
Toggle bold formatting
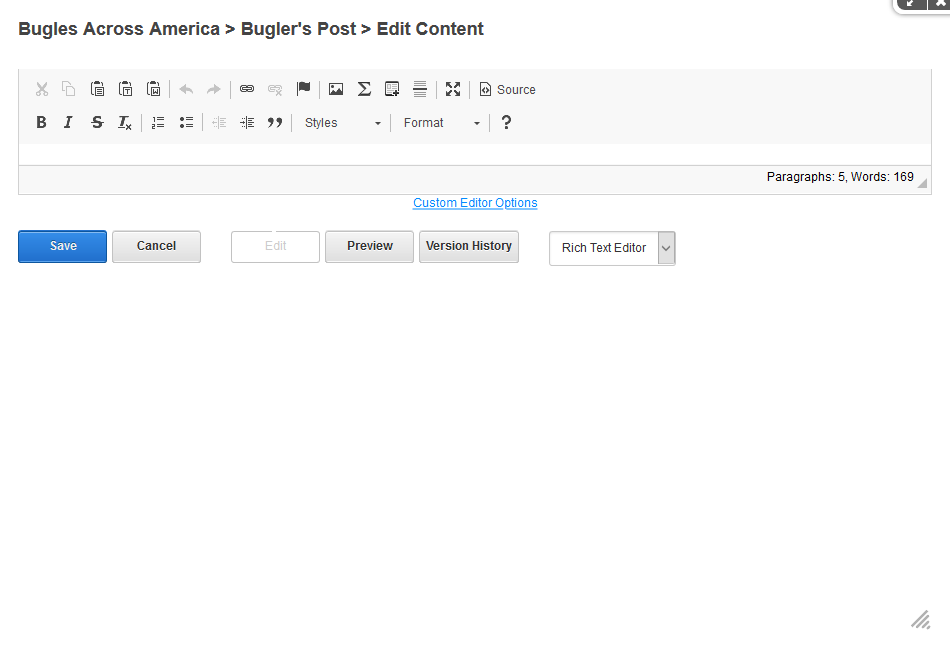(41, 122)
